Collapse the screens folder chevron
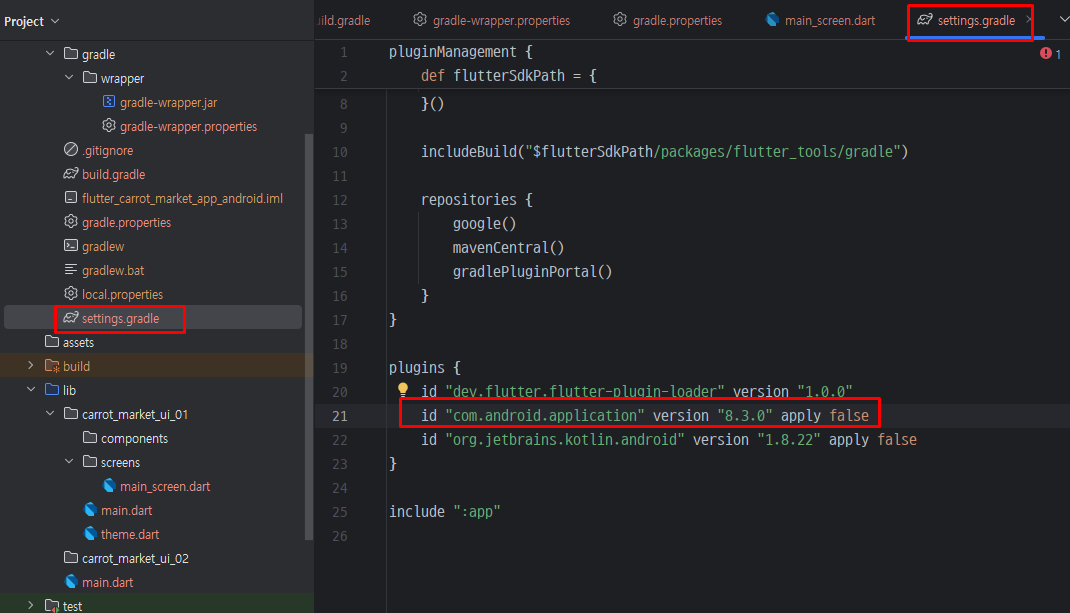1070x613 pixels. click(69, 461)
